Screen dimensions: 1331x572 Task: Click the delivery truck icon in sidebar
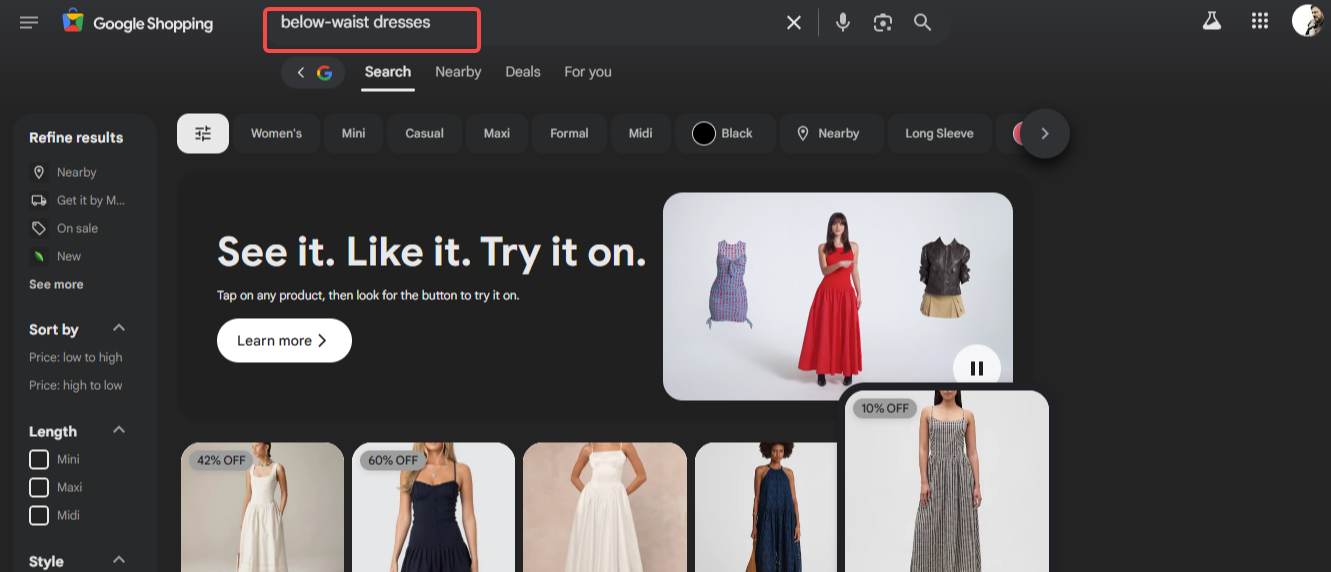[x=39, y=200]
